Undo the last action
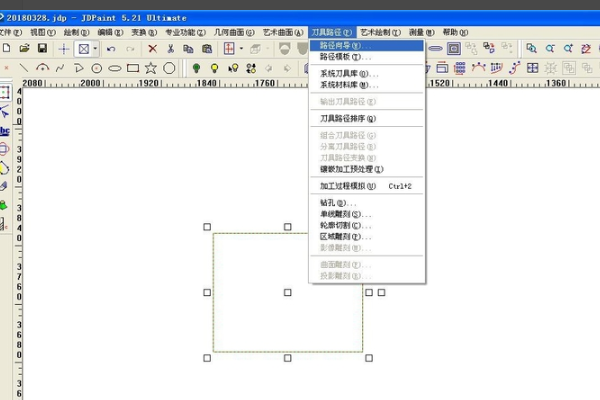The image size is (600, 400). click(111, 49)
